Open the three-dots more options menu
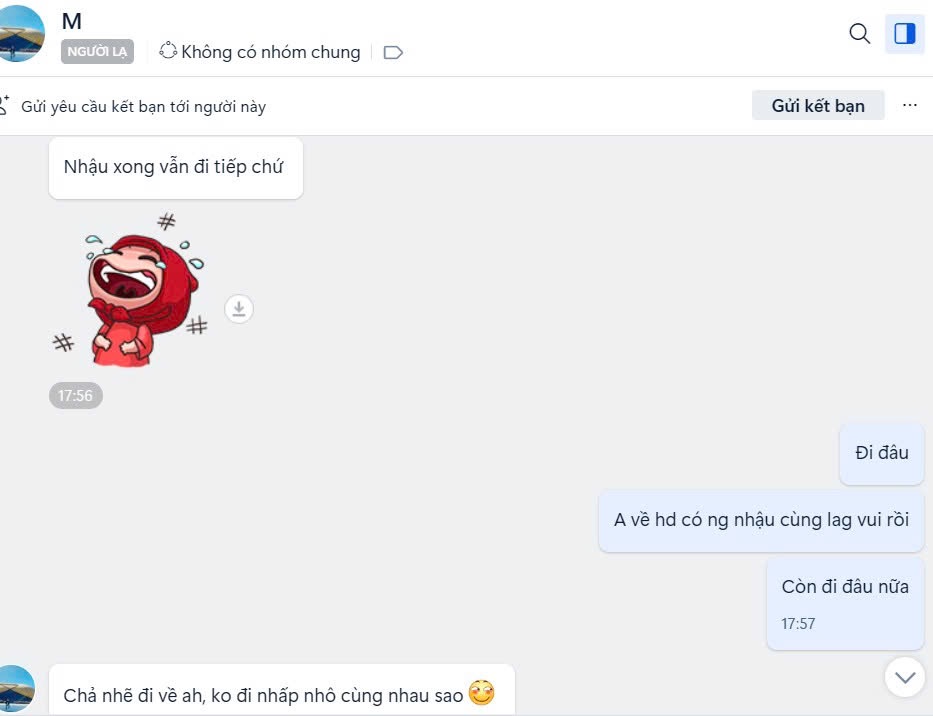Image resolution: width=933 pixels, height=716 pixels. tap(909, 105)
